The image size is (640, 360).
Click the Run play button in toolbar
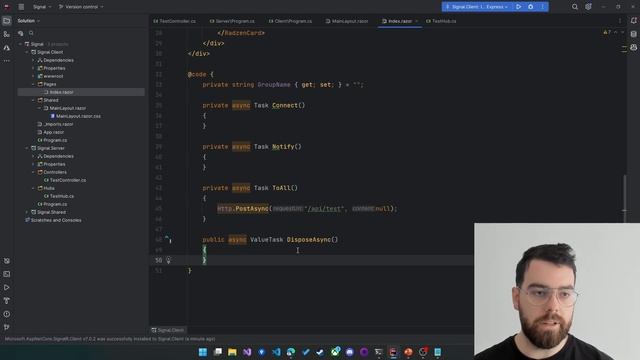(518, 7)
